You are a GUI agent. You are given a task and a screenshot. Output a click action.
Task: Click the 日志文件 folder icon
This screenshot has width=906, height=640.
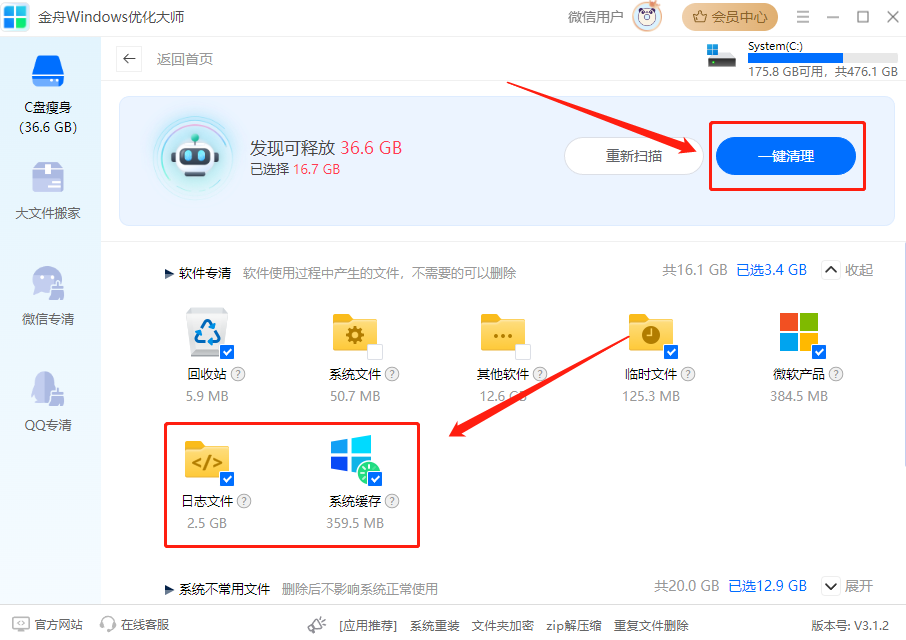coord(207,460)
